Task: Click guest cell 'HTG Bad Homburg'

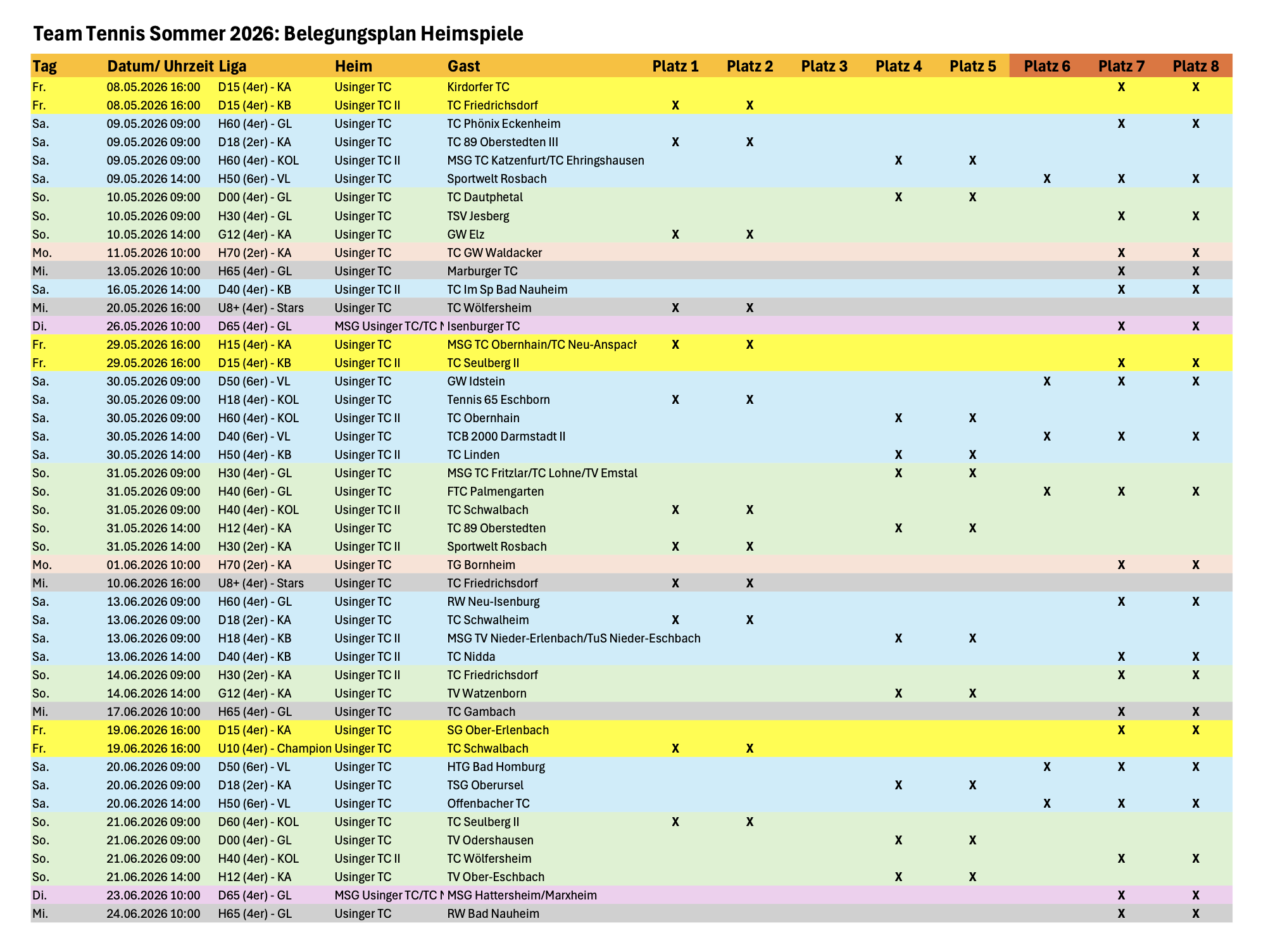Action: coord(496,767)
